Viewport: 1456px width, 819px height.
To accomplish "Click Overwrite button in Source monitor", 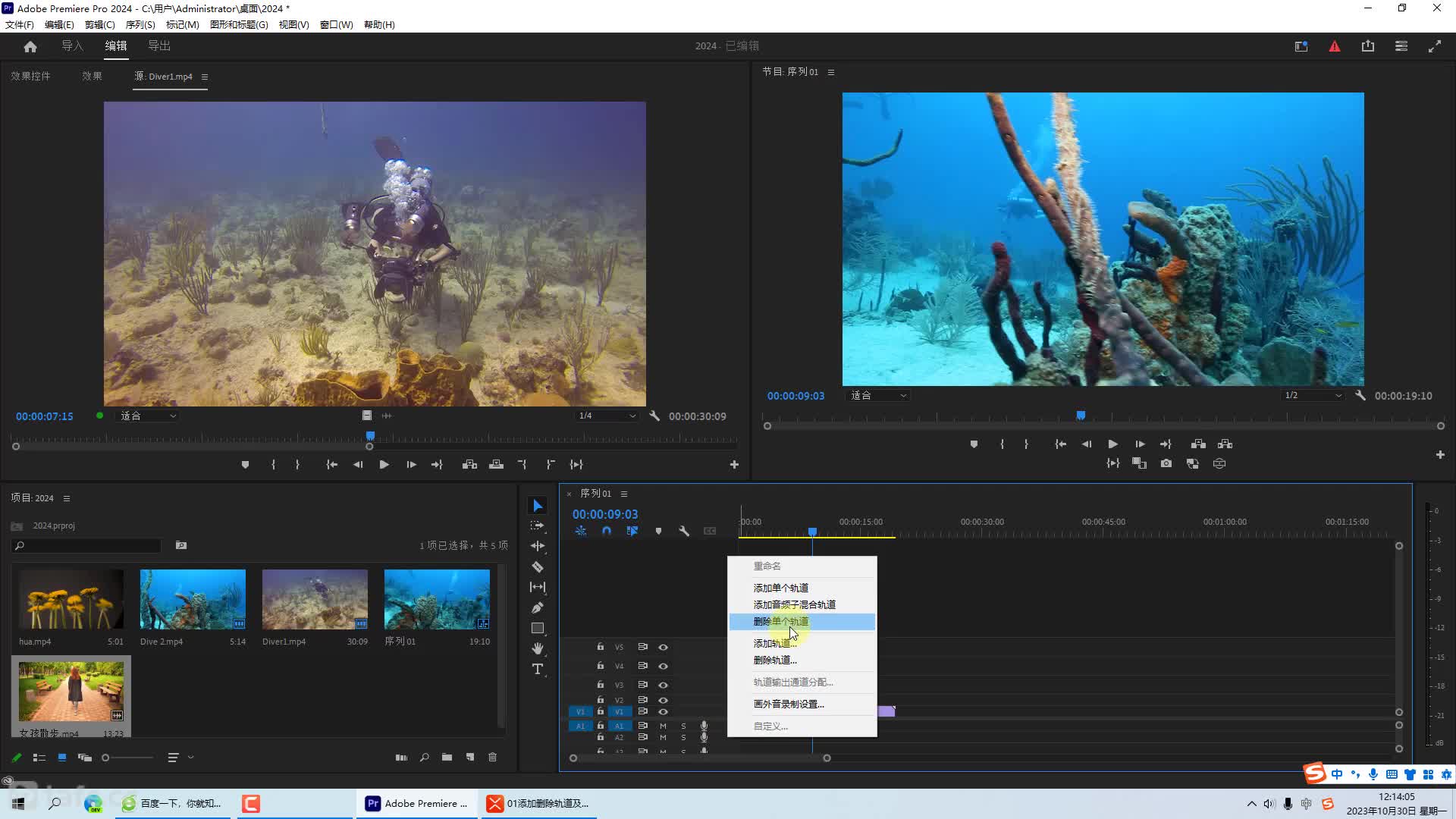I will (496, 464).
